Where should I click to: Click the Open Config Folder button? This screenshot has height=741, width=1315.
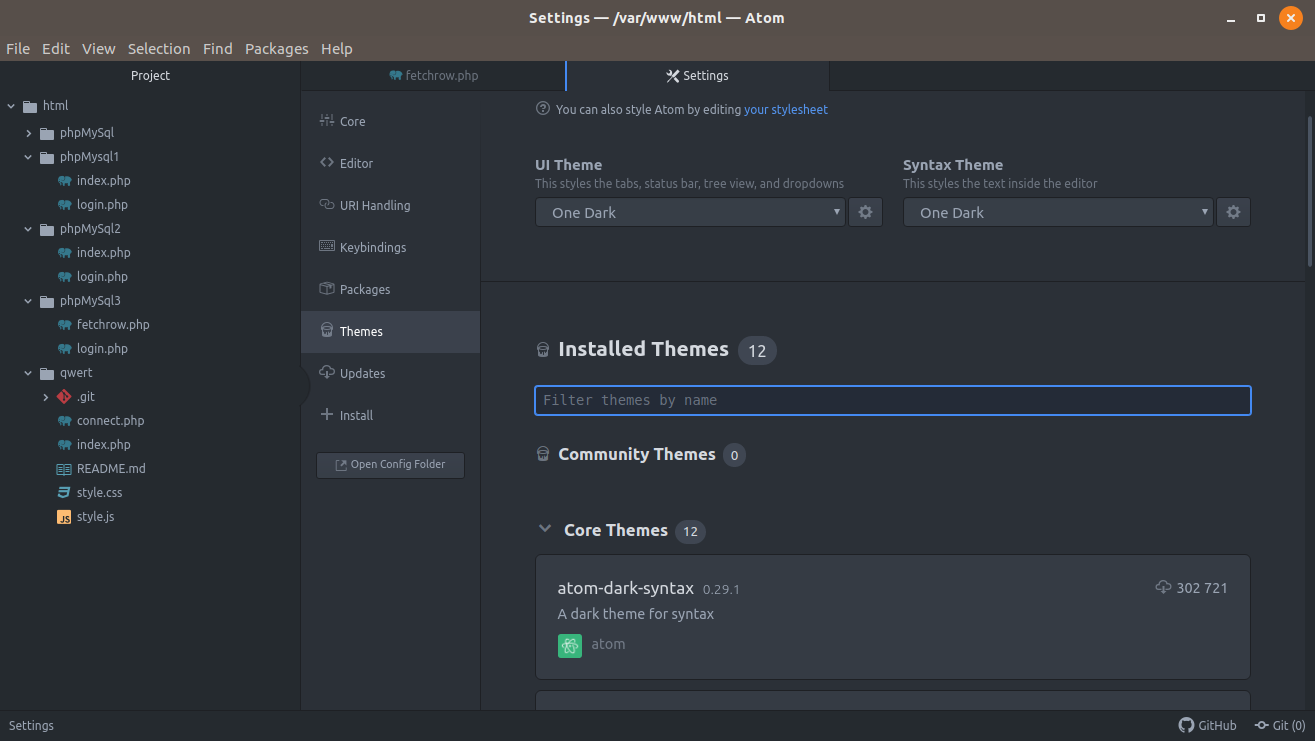[x=390, y=464]
